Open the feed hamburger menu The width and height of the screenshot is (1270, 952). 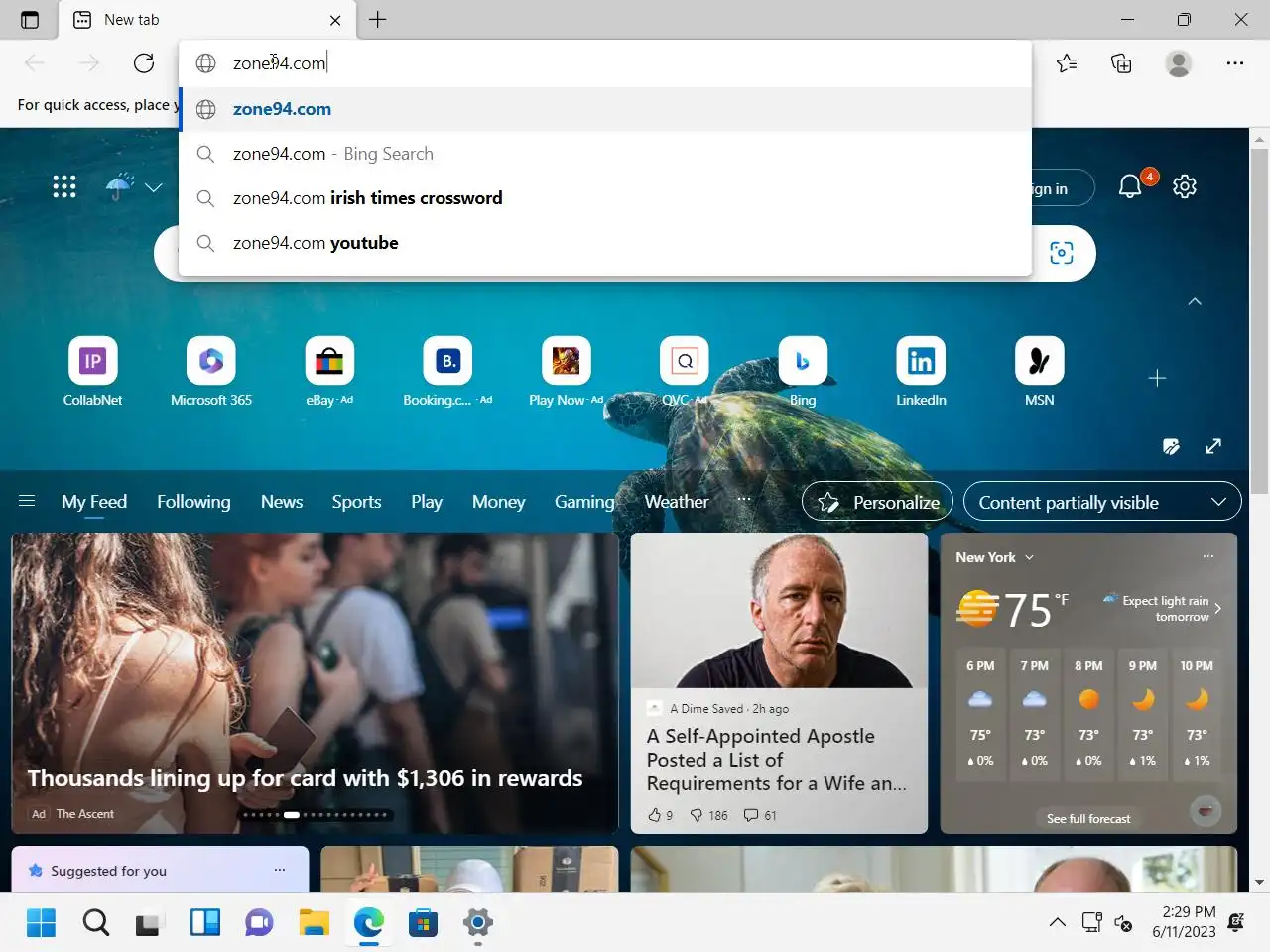click(x=27, y=501)
